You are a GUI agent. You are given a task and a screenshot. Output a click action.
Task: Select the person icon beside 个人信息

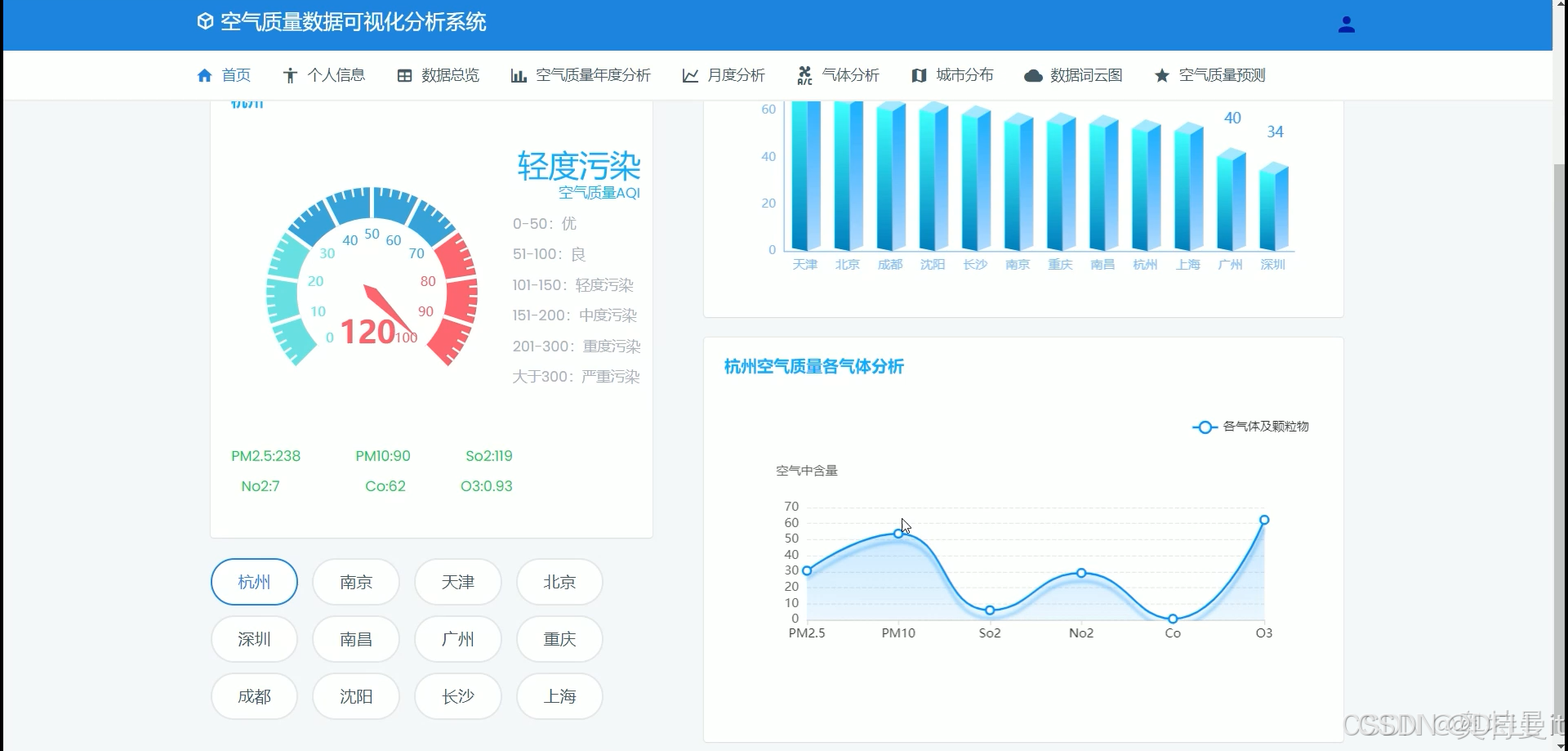[290, 75]
